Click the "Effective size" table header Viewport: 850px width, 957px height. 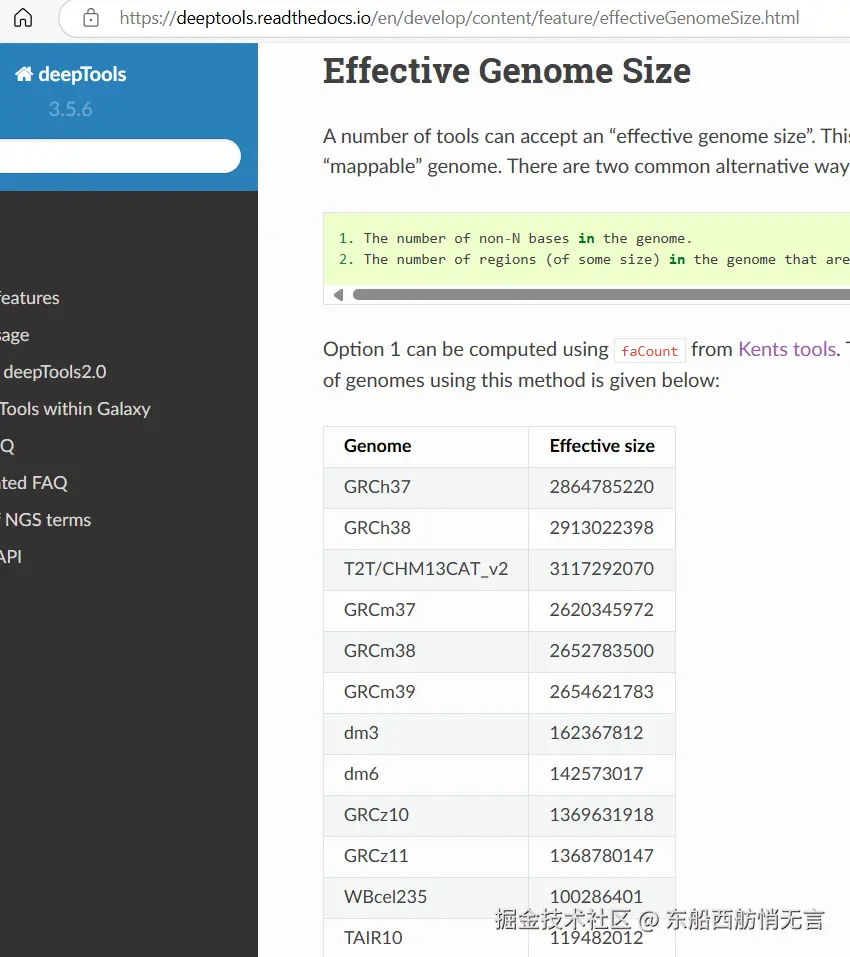pyautogui.click(x=602, y=446)
